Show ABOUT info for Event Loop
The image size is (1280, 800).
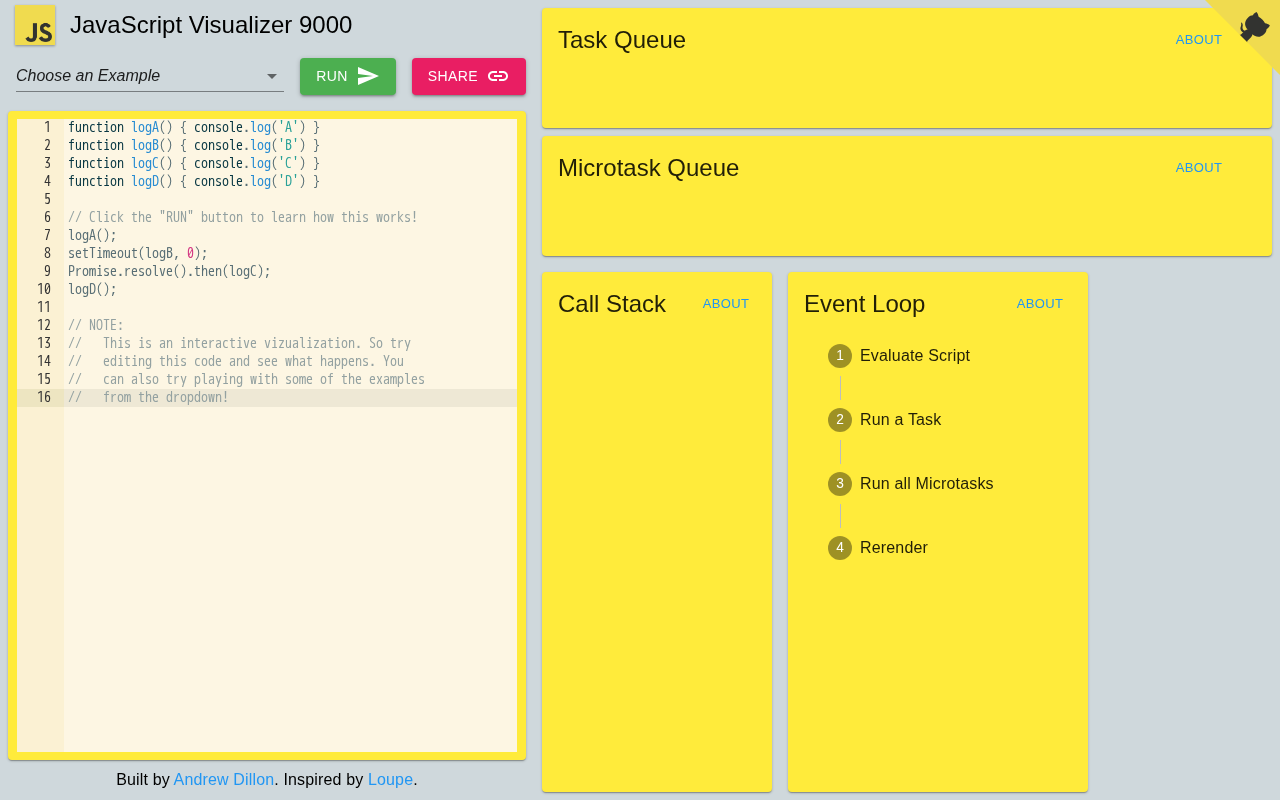point(1039,304)
